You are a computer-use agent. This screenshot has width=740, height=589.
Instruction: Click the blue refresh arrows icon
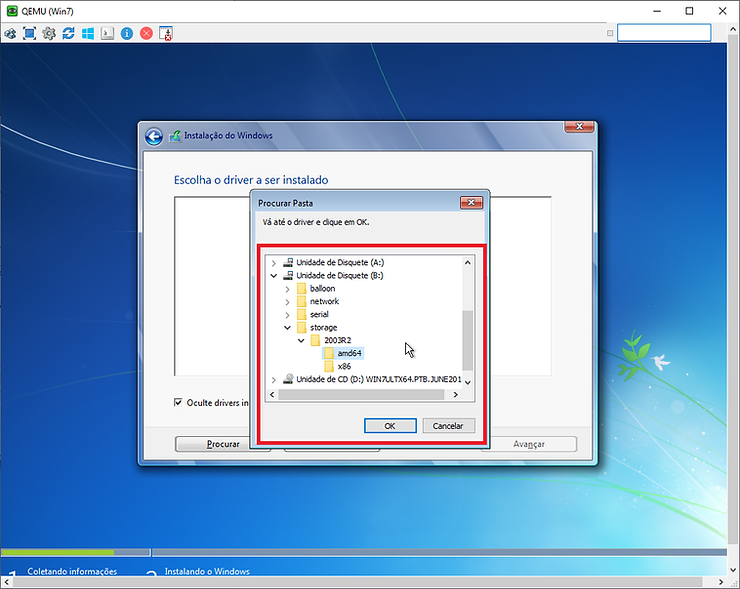click(68, 34)
